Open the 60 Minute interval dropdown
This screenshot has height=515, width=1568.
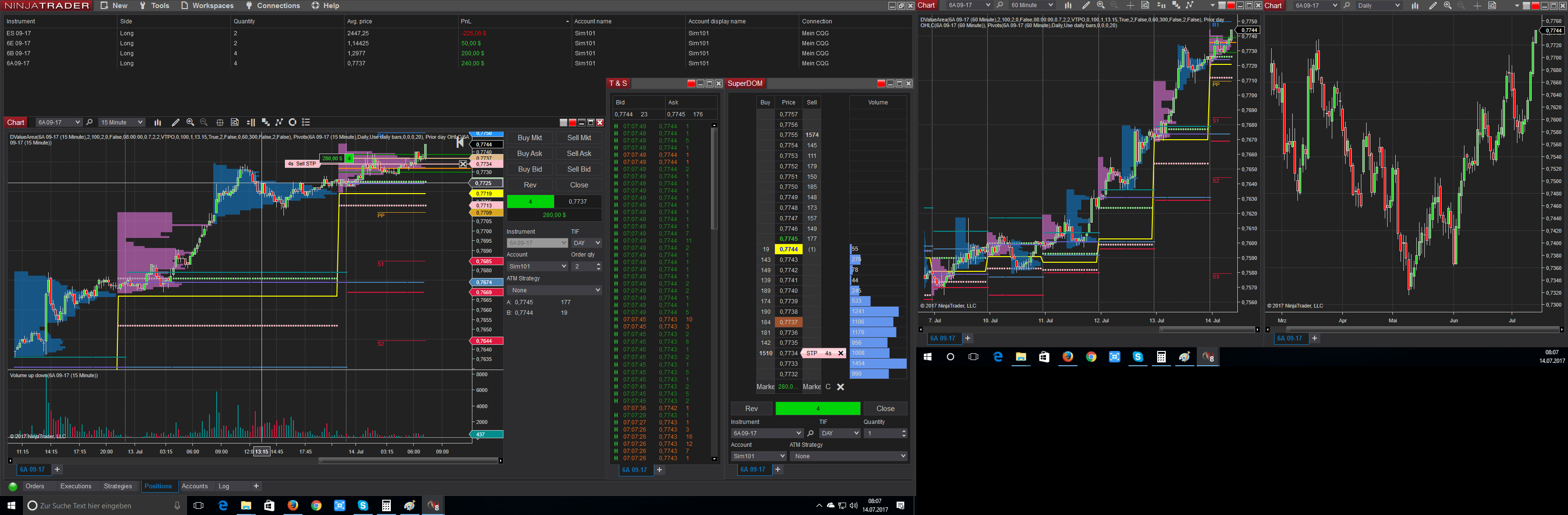coord(1032,5)
